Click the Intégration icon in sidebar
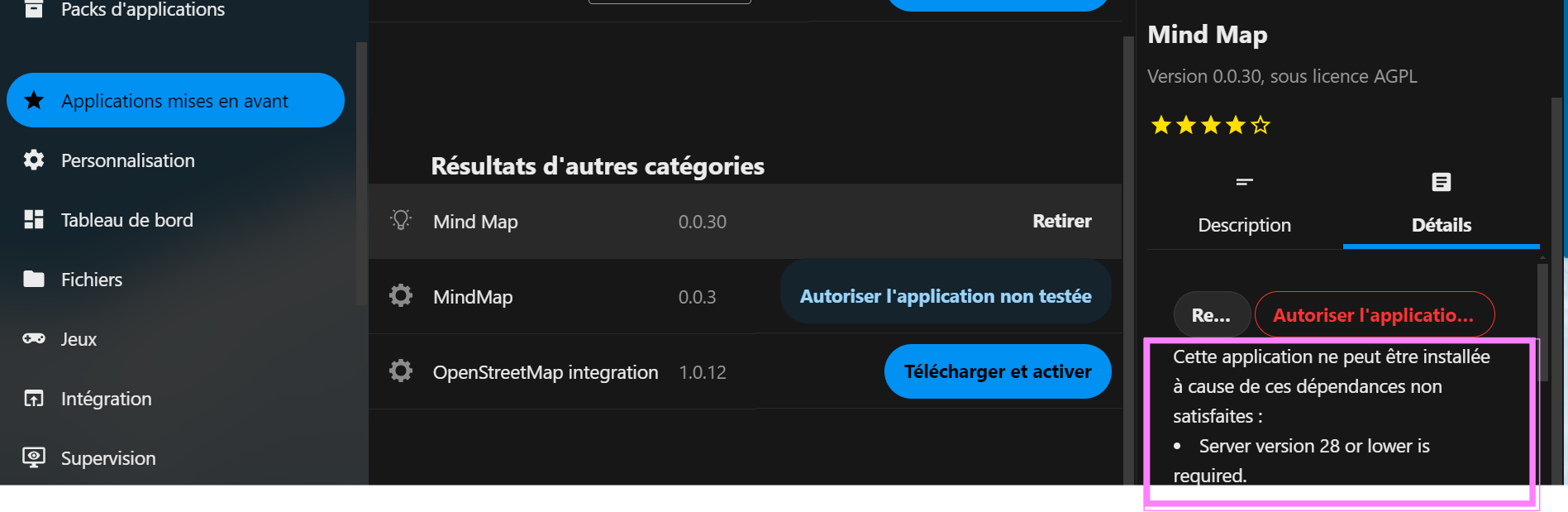This screenshot has width=1568, height=512. tap(34, 399)
